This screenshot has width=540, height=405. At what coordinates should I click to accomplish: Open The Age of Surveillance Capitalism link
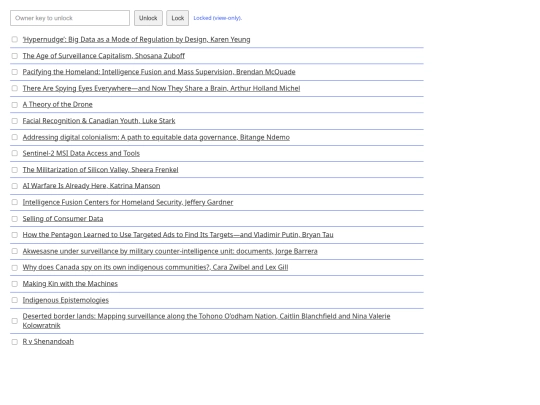[x=104, y=56]
